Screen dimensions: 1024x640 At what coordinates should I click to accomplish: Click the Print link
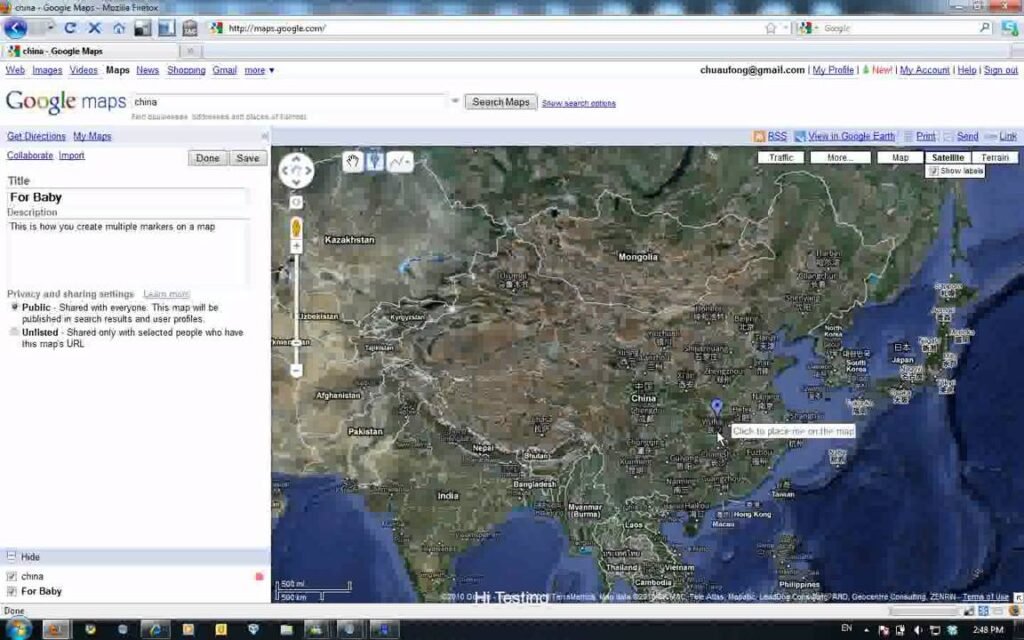(x=925, y=136)
